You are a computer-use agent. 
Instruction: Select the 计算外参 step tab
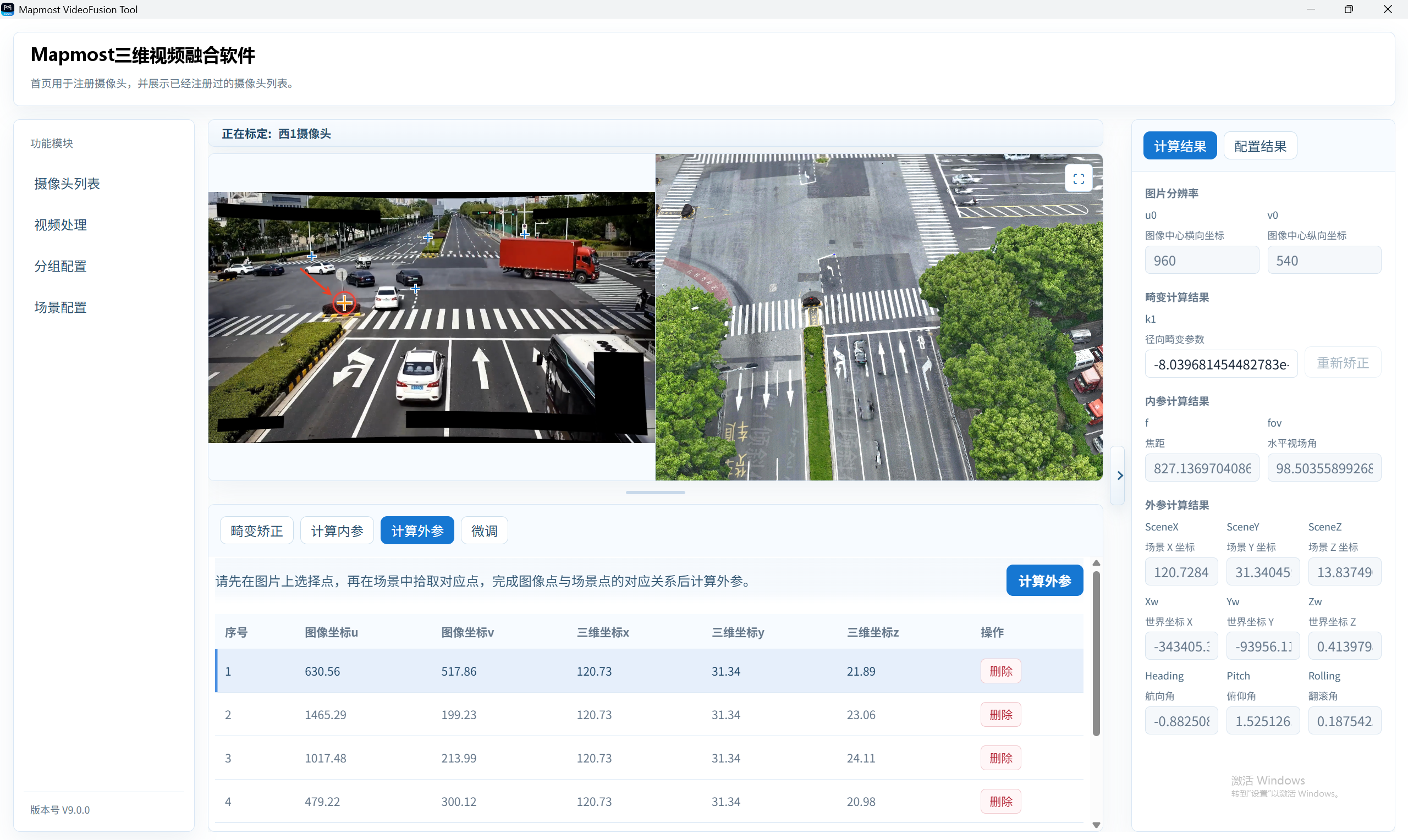pyautogui.click(x=417, y=530)
